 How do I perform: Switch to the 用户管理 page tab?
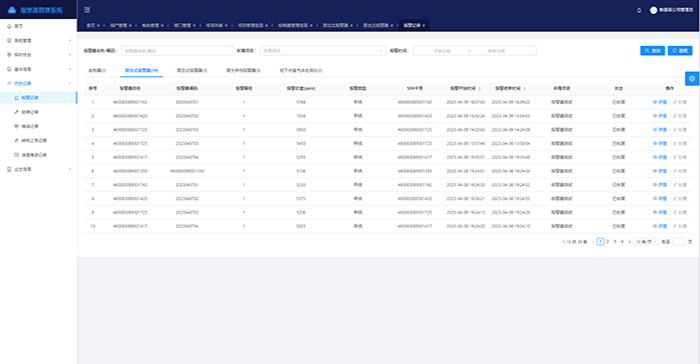pyautogui.click(x=118, y=25)
